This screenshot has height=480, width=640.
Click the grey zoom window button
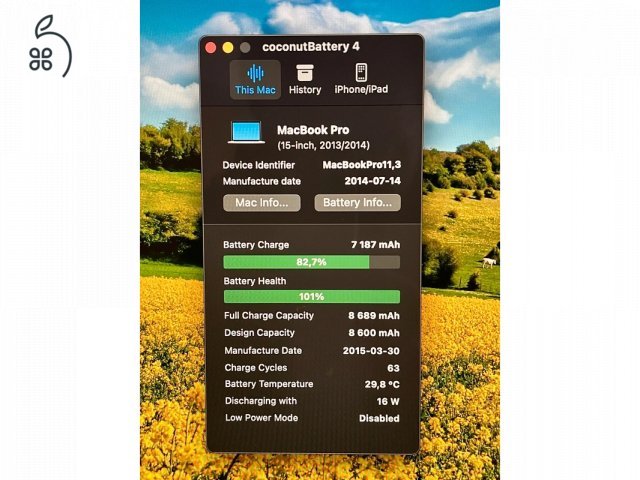point(245,48)
